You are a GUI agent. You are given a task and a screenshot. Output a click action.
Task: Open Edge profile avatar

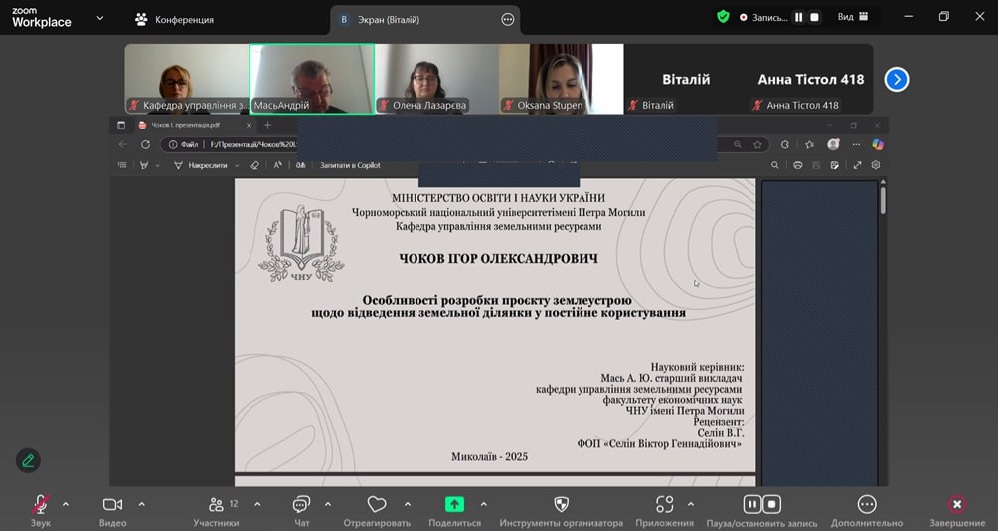[x=833, y=145]
